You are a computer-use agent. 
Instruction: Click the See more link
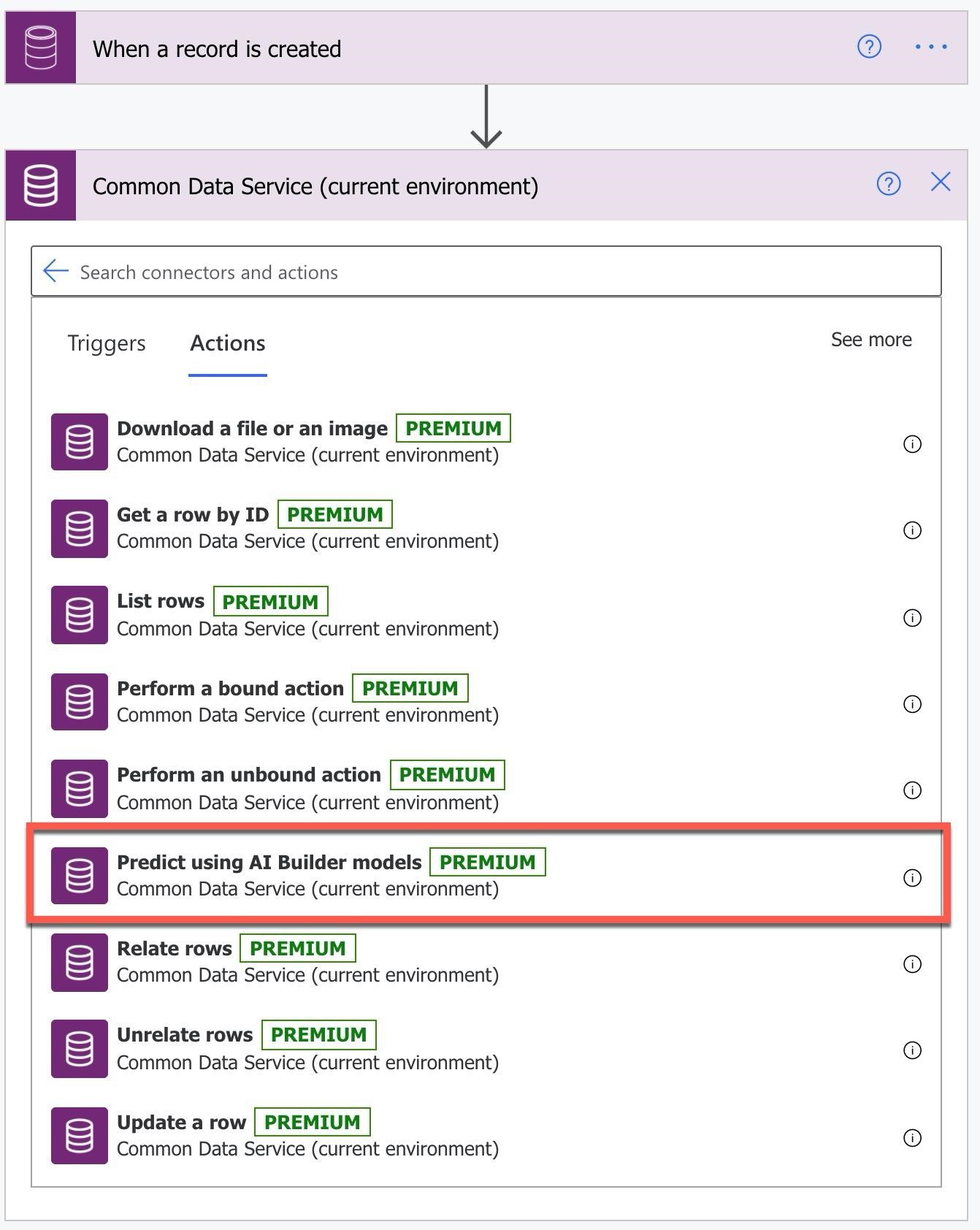tap(871, 340)
